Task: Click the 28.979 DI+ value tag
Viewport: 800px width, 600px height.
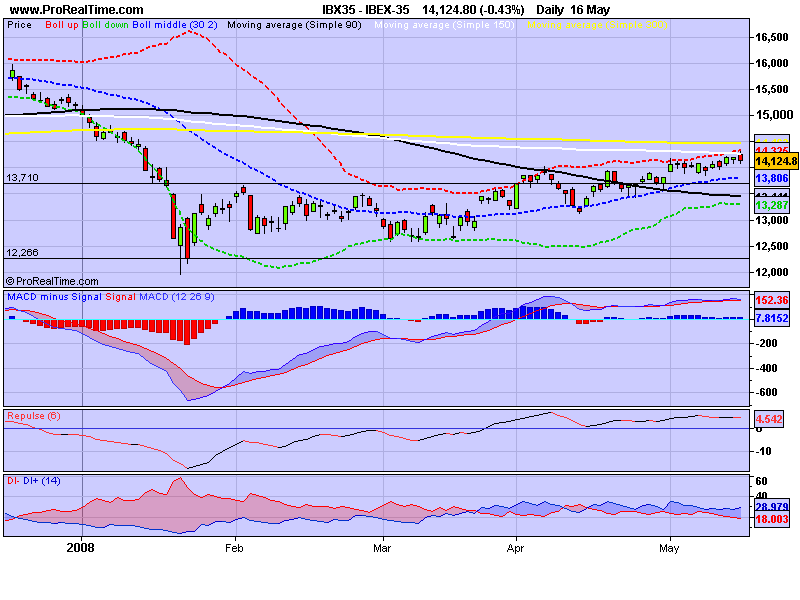Action: click(772, 507)
